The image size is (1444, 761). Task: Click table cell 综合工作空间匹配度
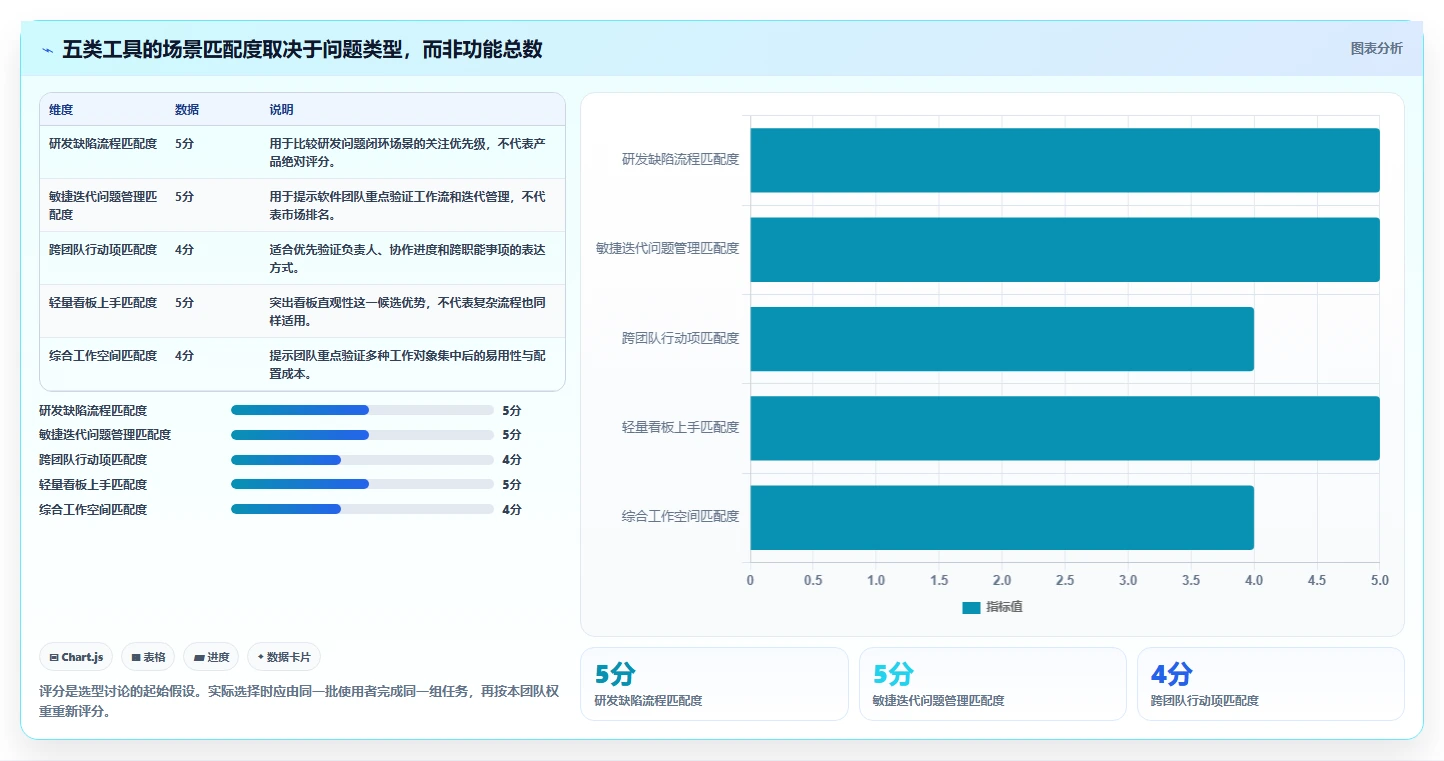(103, 356)
